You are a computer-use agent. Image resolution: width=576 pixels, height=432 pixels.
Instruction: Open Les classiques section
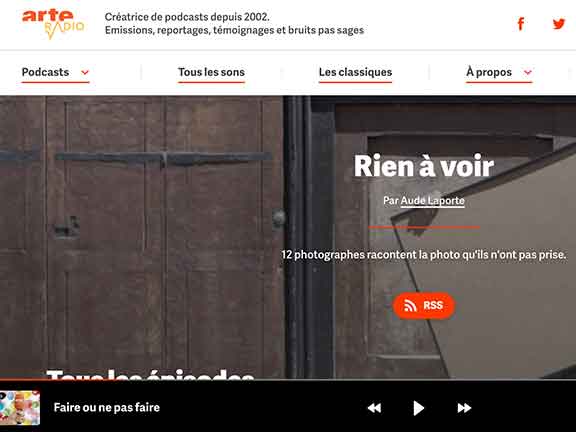355,72
